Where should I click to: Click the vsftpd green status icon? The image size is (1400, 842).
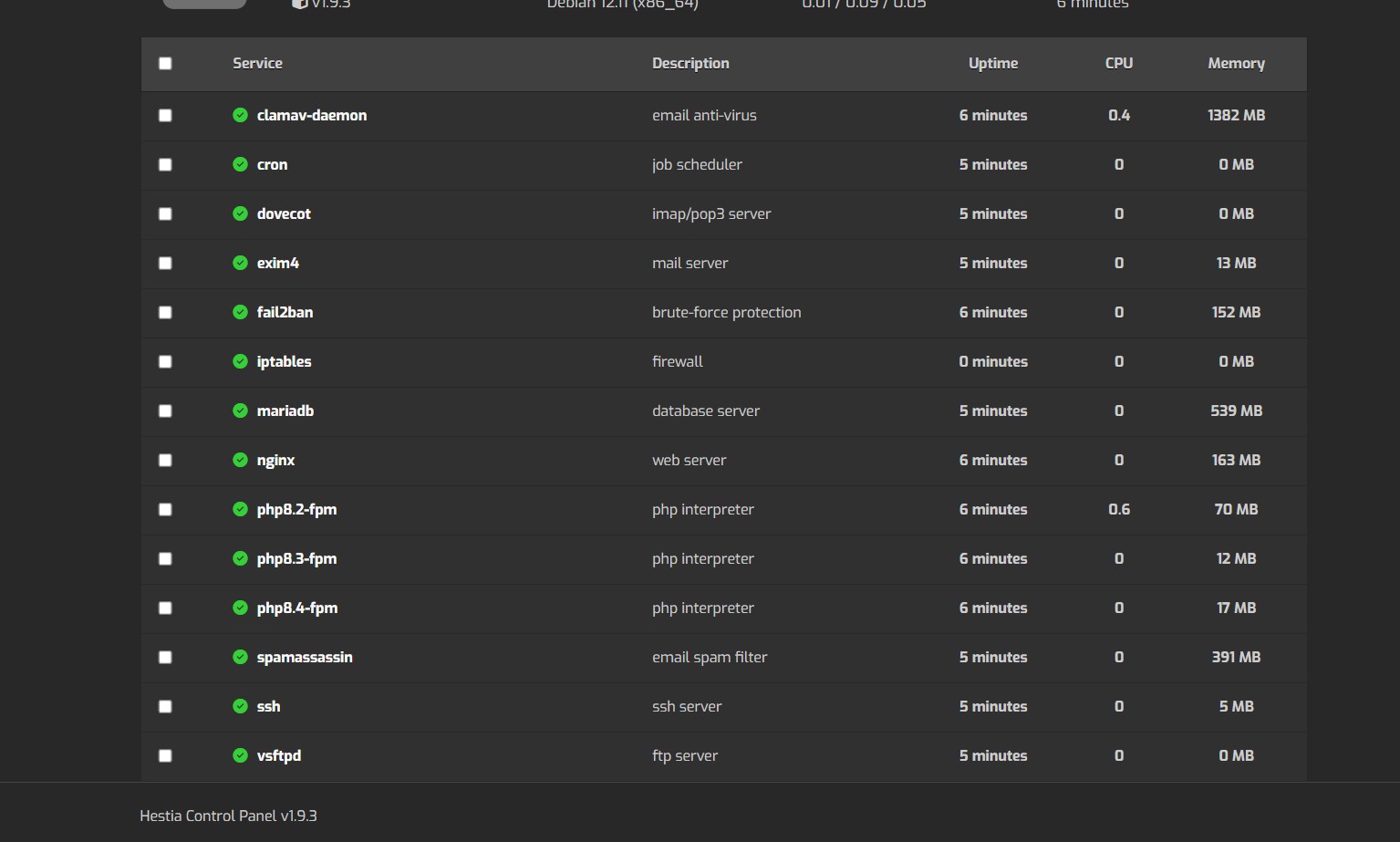[240, 755]
